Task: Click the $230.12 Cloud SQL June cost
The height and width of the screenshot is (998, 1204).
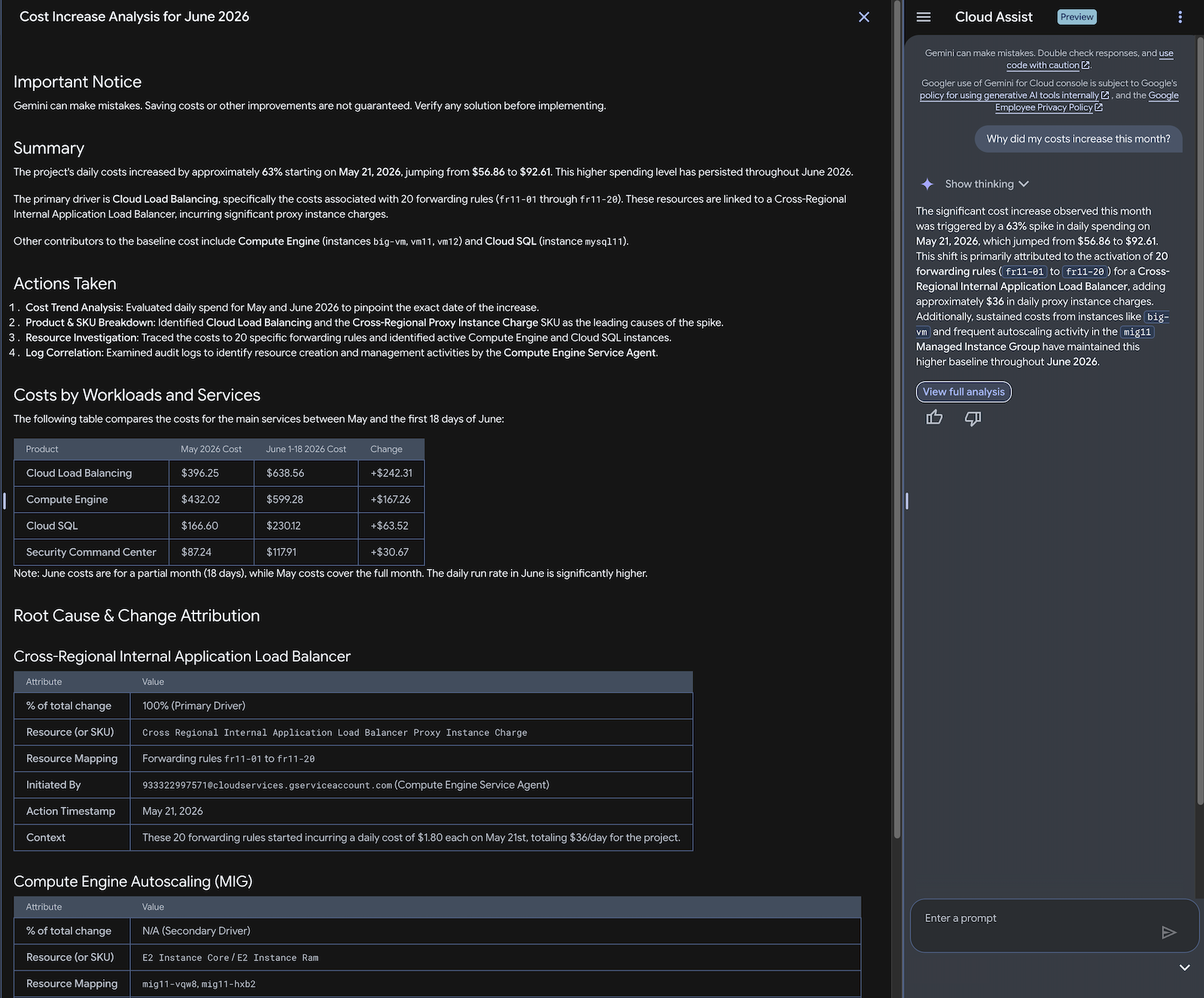Action: pos(283,525)
